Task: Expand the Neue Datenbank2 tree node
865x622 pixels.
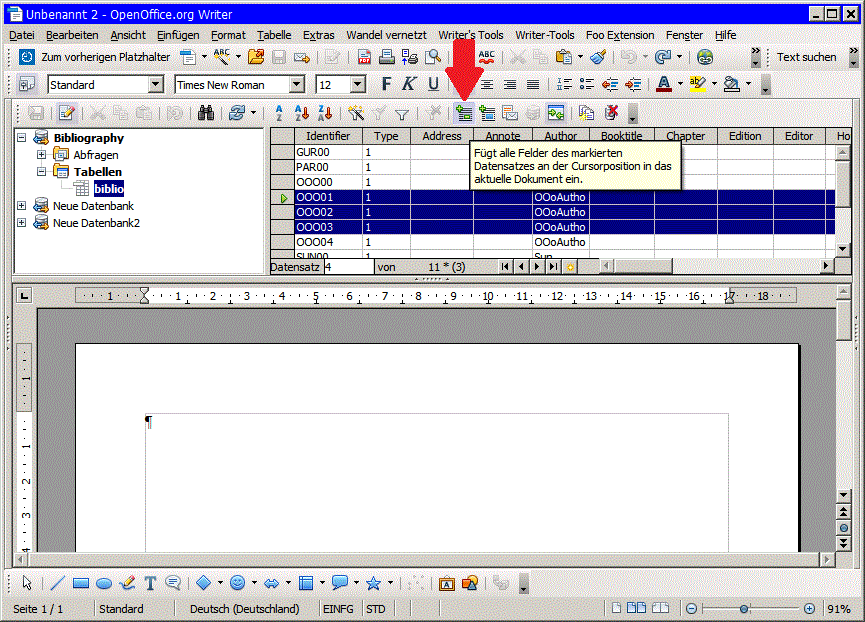Action: (22, 223)
